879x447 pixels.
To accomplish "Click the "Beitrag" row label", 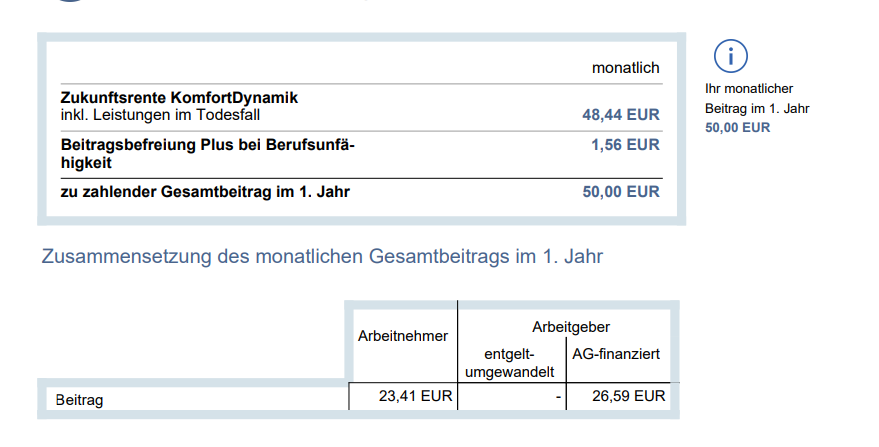I will 80,400.
